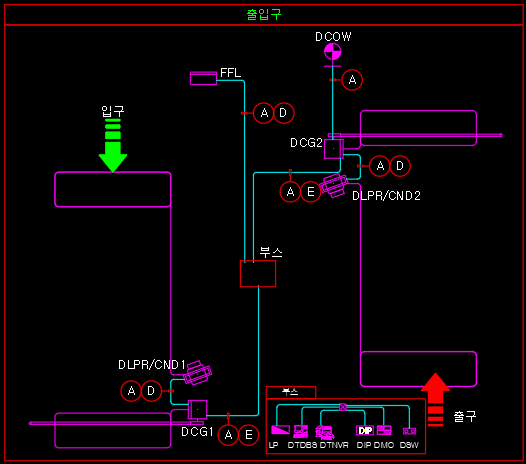
Task: Click the DMO legend label
Action: [x=384, y=445]
